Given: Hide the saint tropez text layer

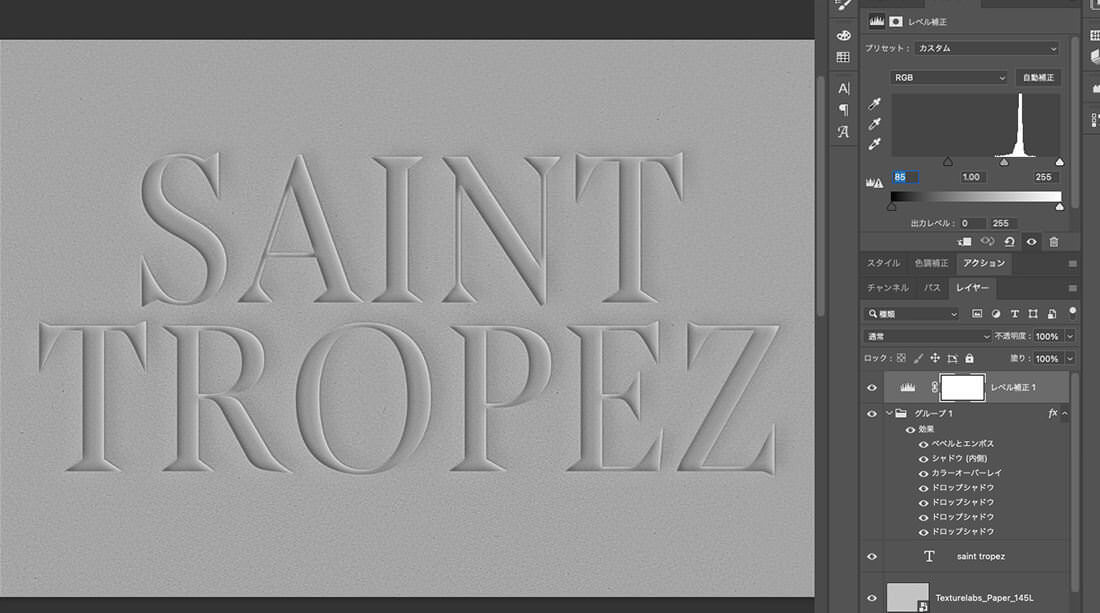Looking at the screenshot, I should click(872, 556).
